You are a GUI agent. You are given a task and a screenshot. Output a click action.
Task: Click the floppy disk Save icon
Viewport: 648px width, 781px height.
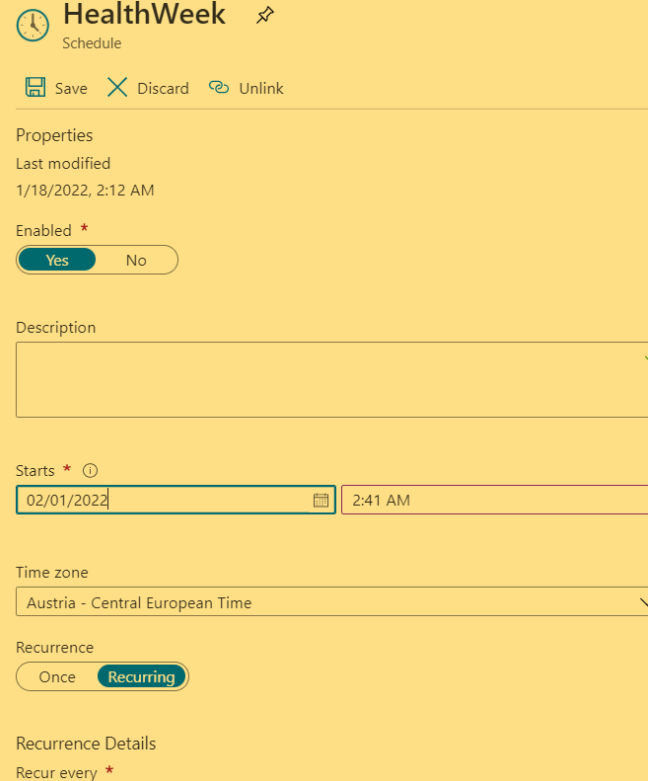(35, 88)
